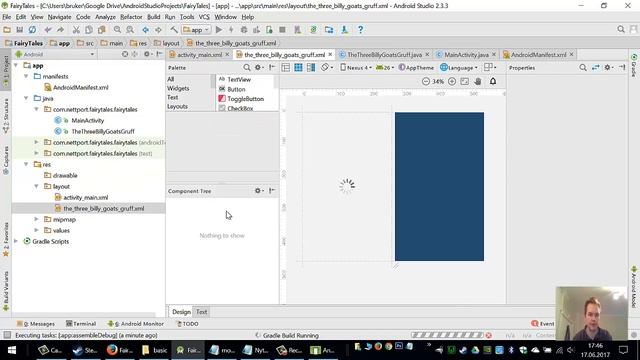This screenshot has width=640, height=360.
Task: Open the Messages tool window
Action: (36, 324)
